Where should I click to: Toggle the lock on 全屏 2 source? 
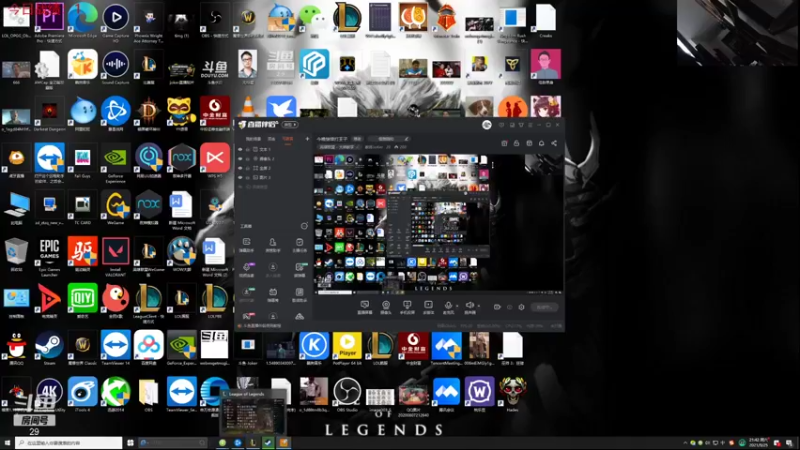pos(248,168)
